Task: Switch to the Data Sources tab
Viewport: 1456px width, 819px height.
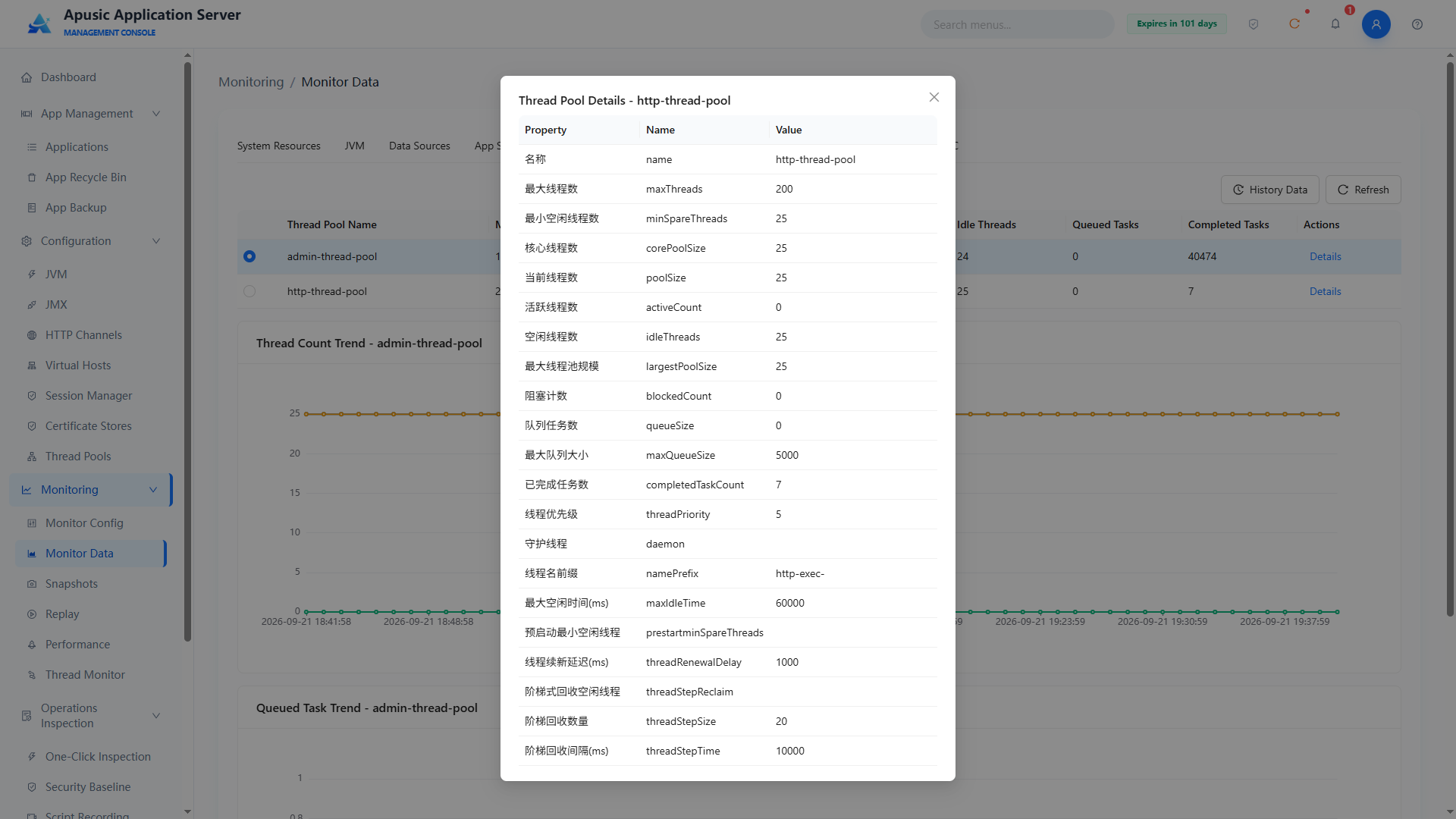Action: click(x=419, y=146)
